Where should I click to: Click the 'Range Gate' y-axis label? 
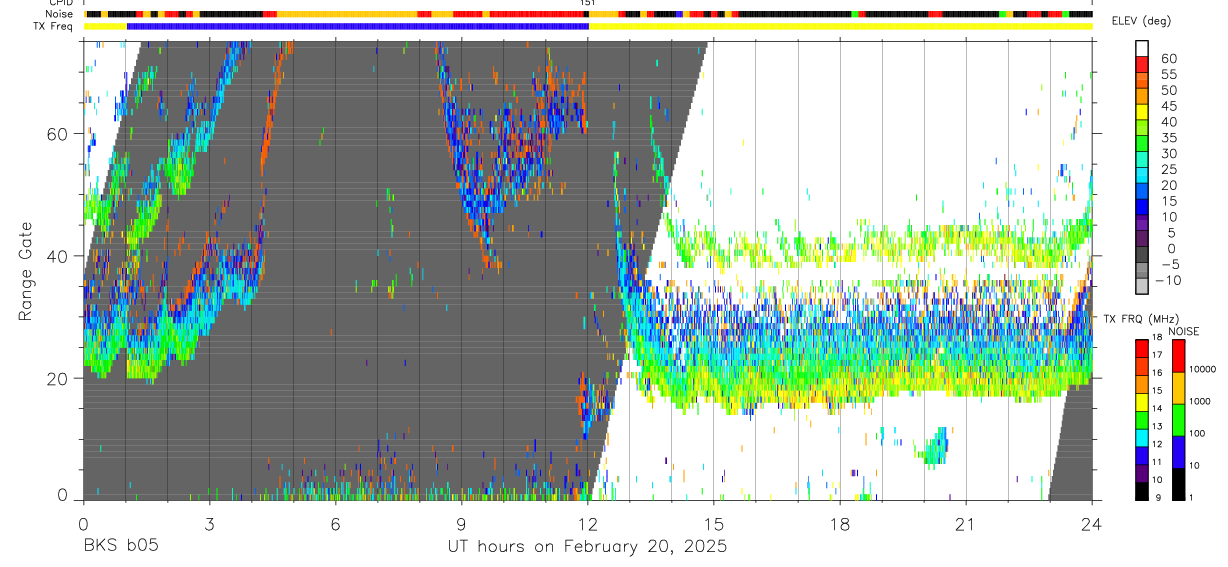click(x=26, y=272)
